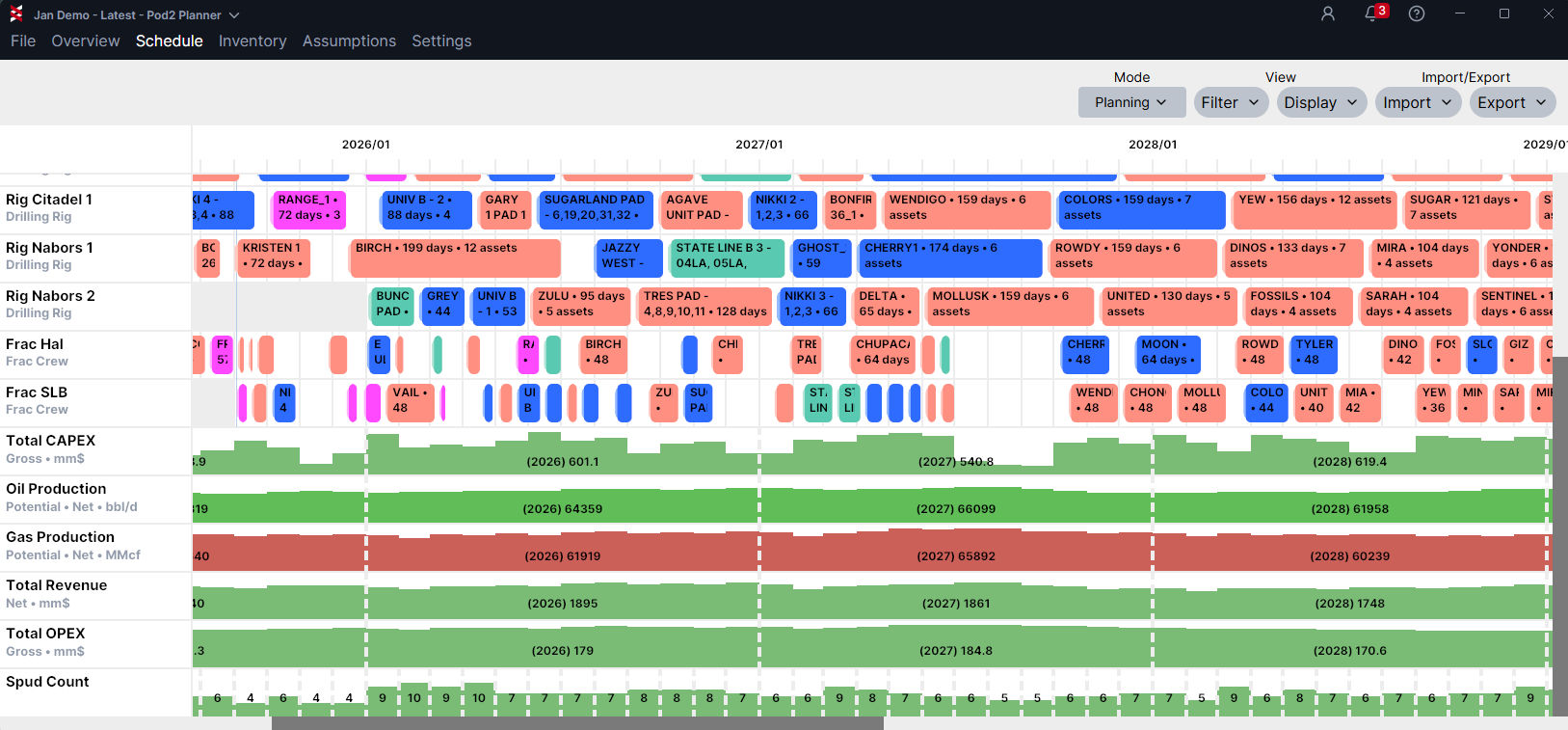Click the red app logo icon
Viewport: 1568px width, 730px height.
pos(15,14)
